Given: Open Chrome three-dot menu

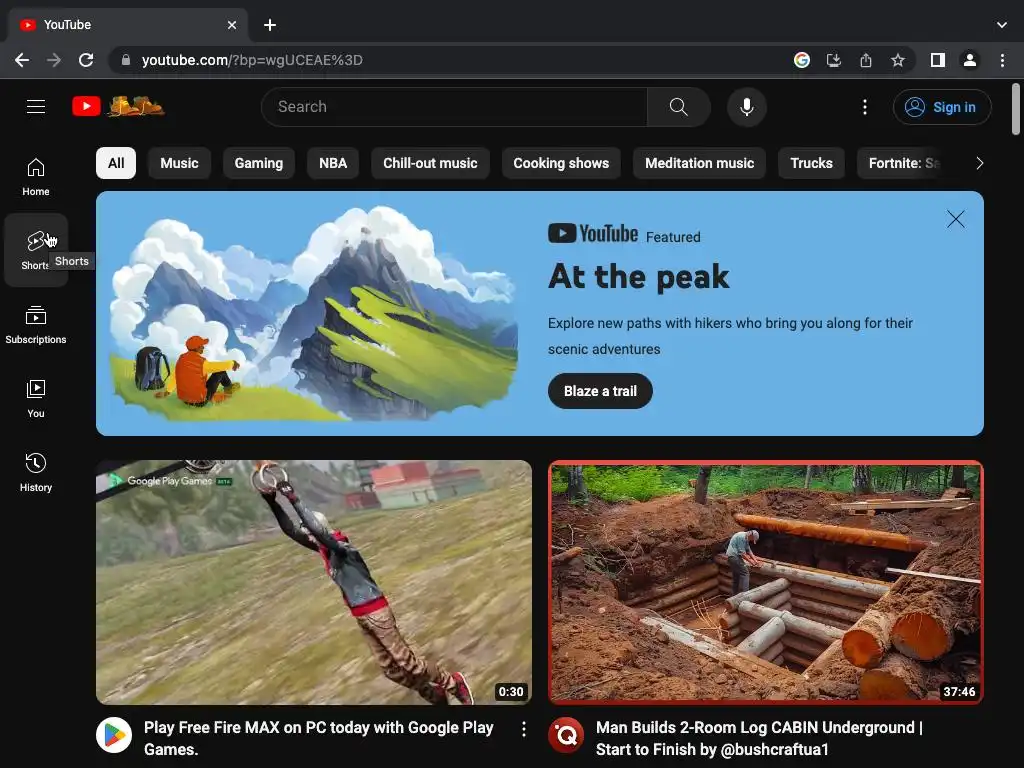Looking at the screenshot, I should (x=1002, y=60).
